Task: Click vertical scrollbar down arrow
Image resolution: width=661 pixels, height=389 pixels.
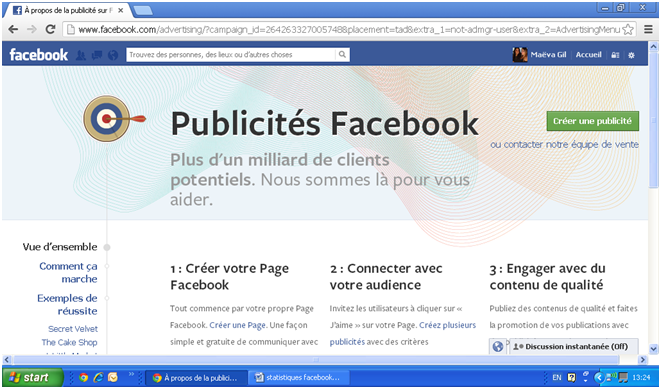Action: click(654, 349)
